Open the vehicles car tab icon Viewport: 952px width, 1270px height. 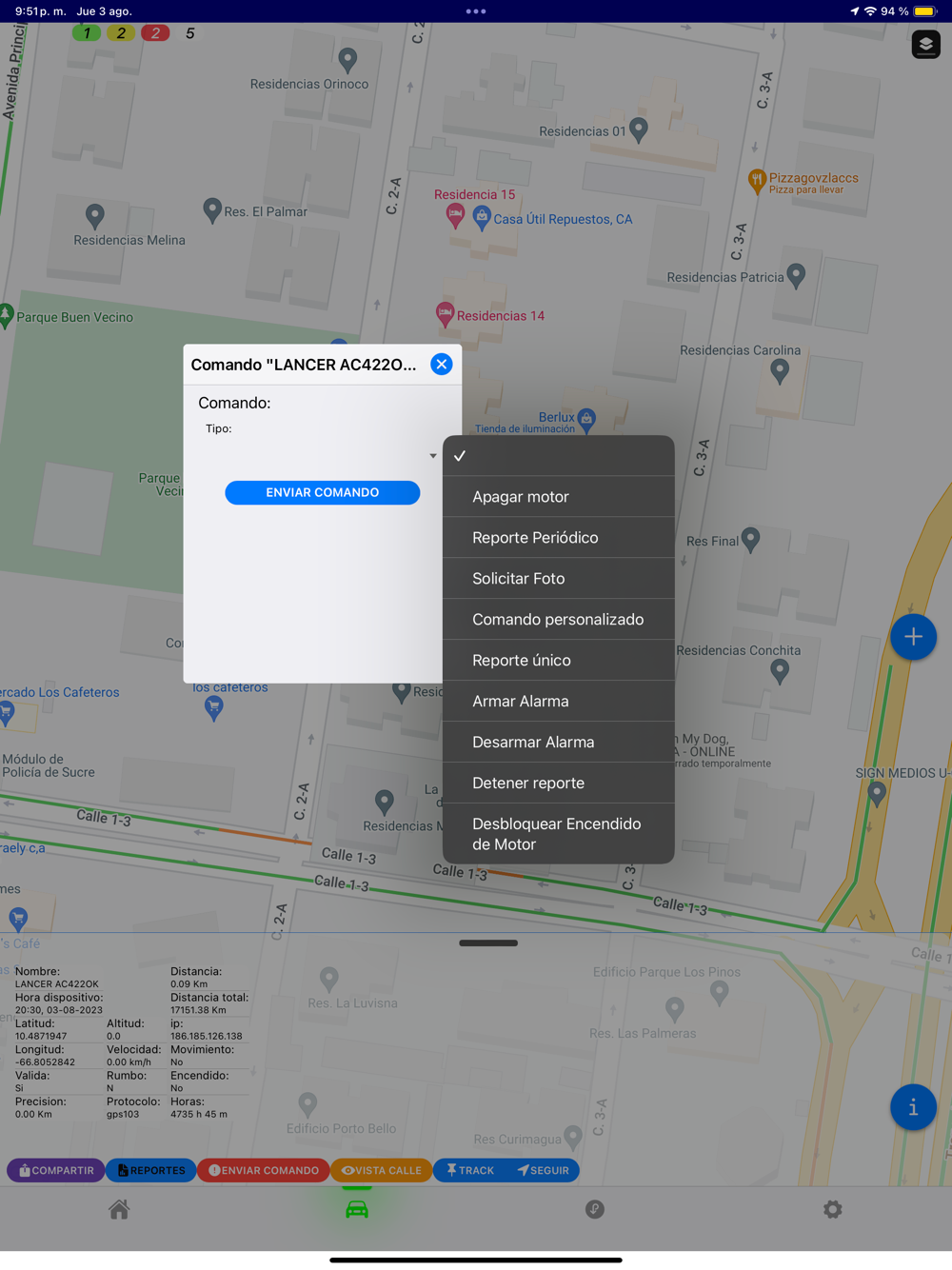tap(357, 1209)
